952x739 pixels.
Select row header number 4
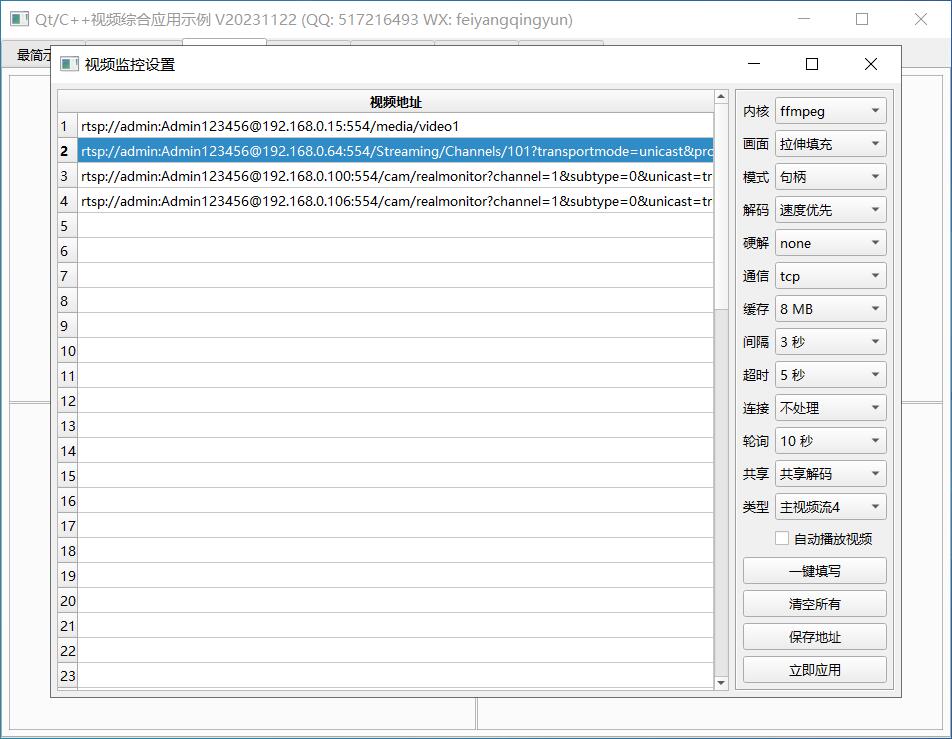pos(66,202)
